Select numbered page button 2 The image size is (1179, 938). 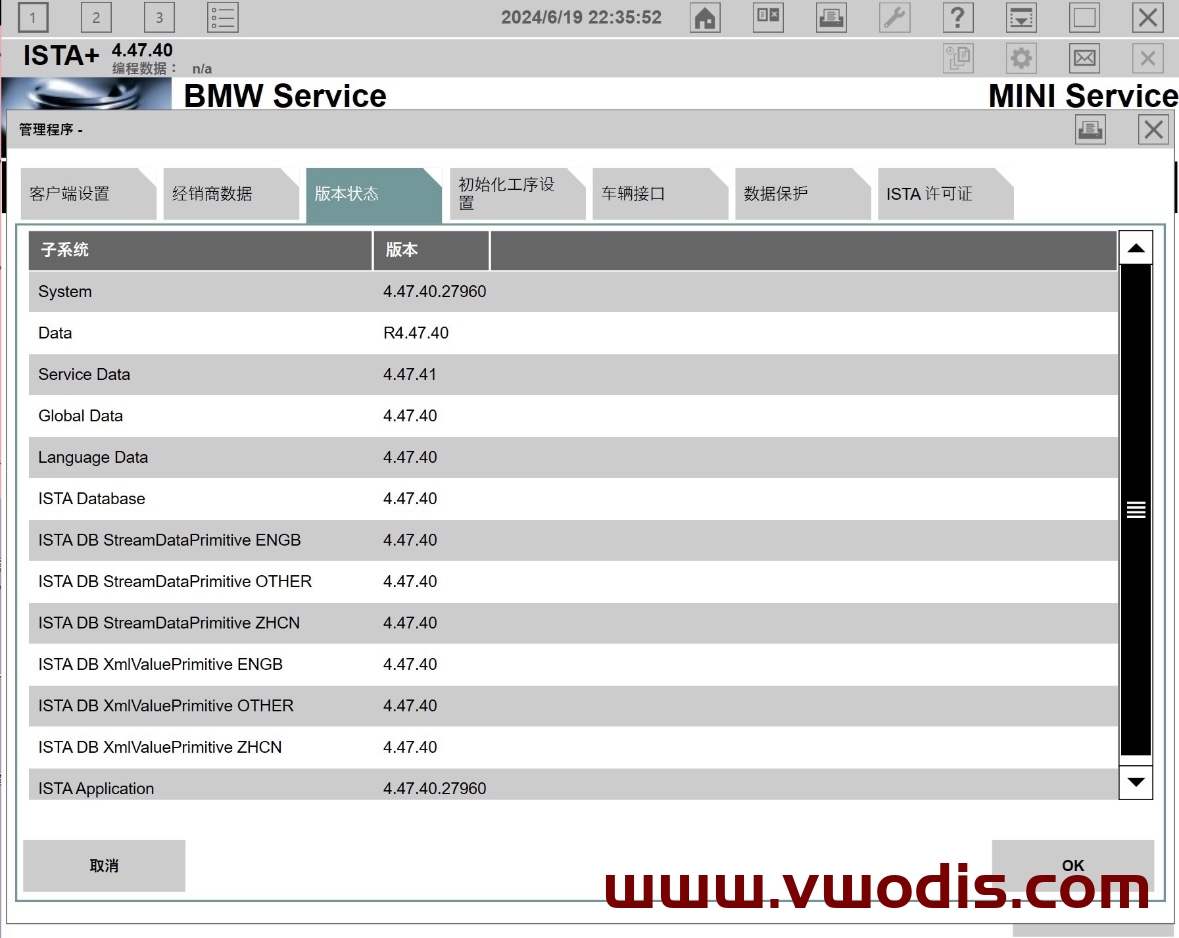pos(96,17)
